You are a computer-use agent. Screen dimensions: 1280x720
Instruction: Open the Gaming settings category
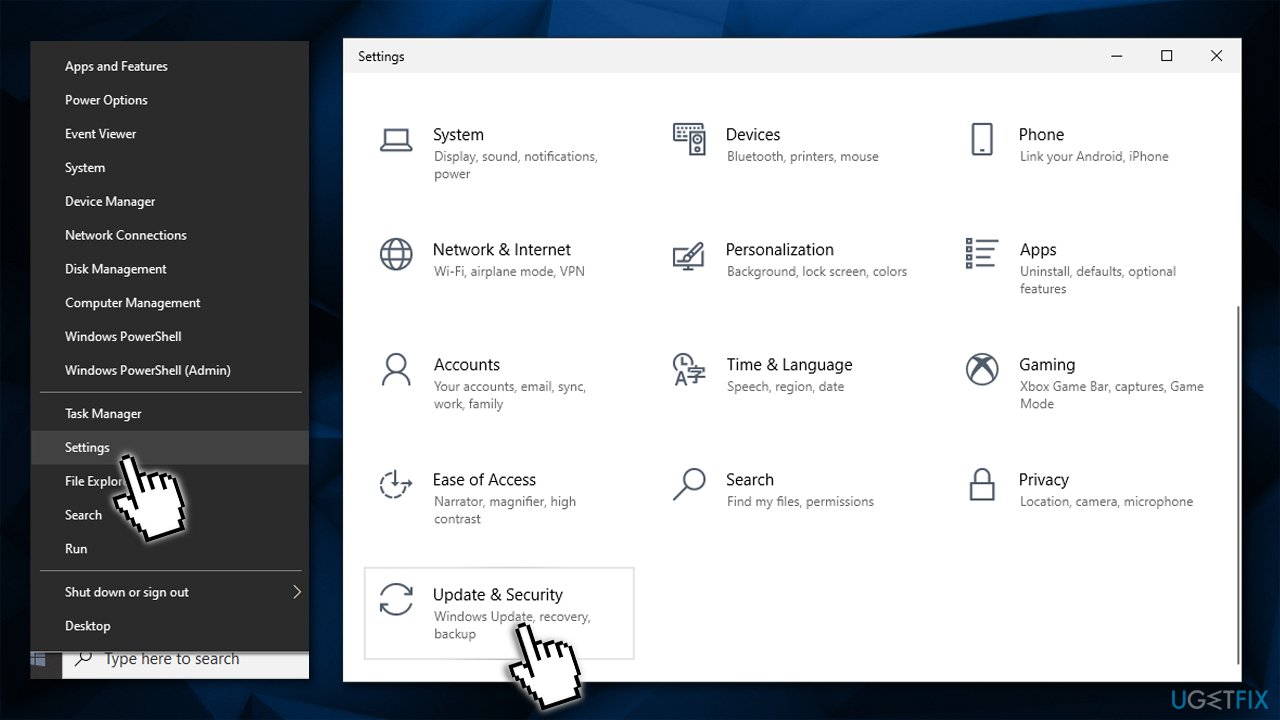(1085, 384)
